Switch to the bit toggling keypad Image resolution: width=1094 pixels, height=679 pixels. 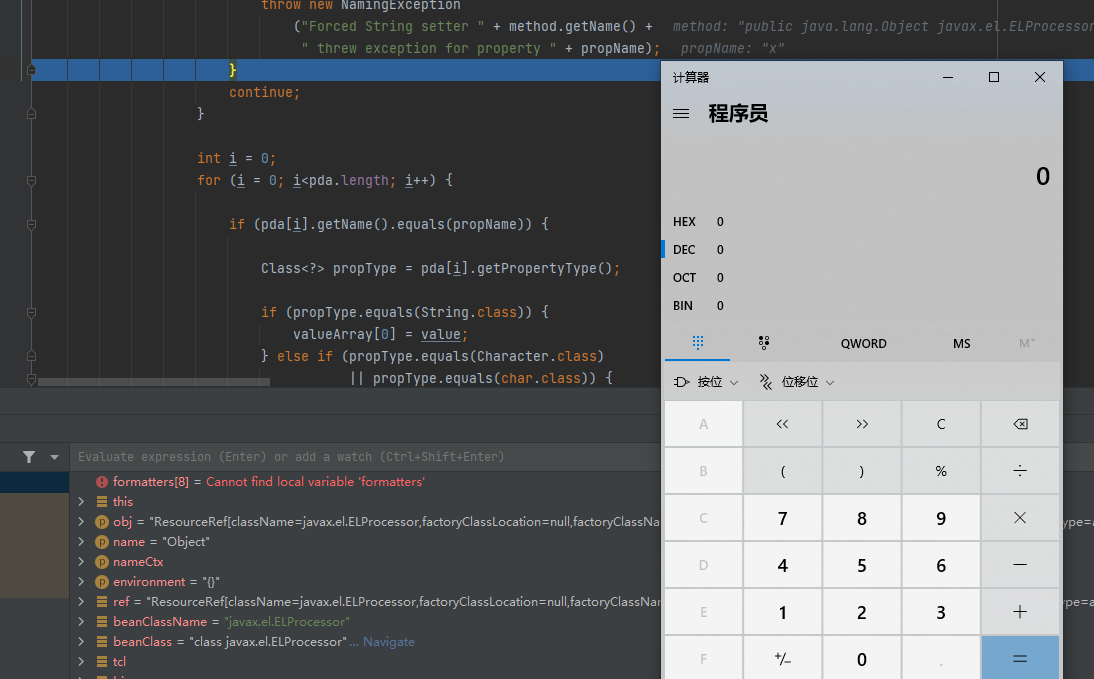(x=764, y=343)
